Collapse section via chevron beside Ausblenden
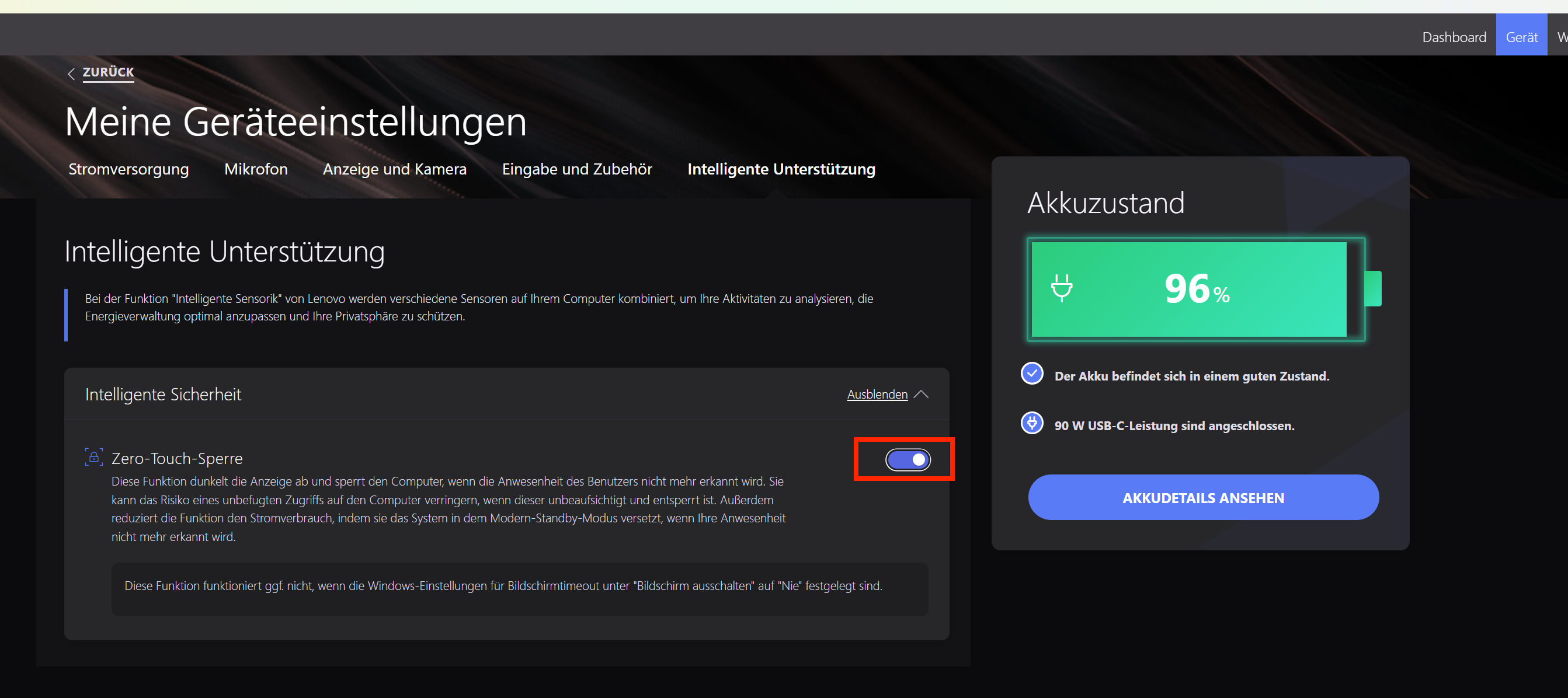Viewport: 1568px width, 698px height. point(921,395)
